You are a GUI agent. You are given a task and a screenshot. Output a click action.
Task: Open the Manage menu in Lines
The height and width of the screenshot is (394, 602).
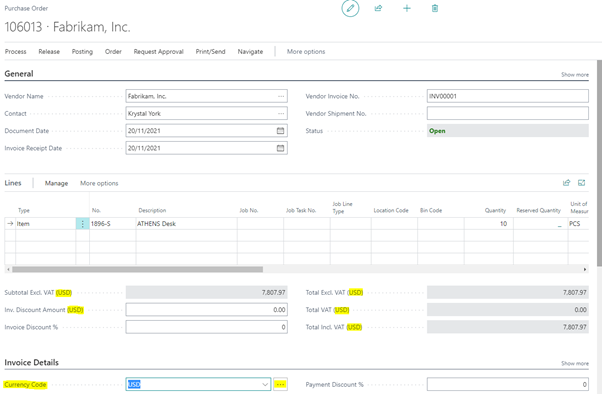click(56, 183)
